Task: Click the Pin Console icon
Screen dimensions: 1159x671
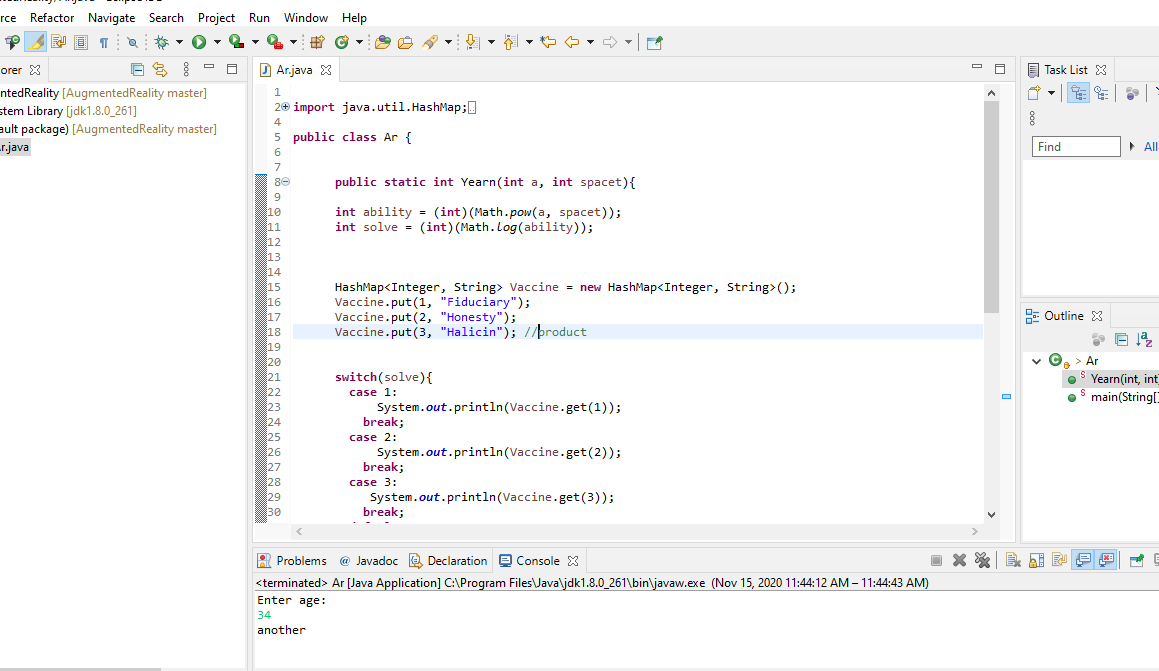Action: [1137, 560]
